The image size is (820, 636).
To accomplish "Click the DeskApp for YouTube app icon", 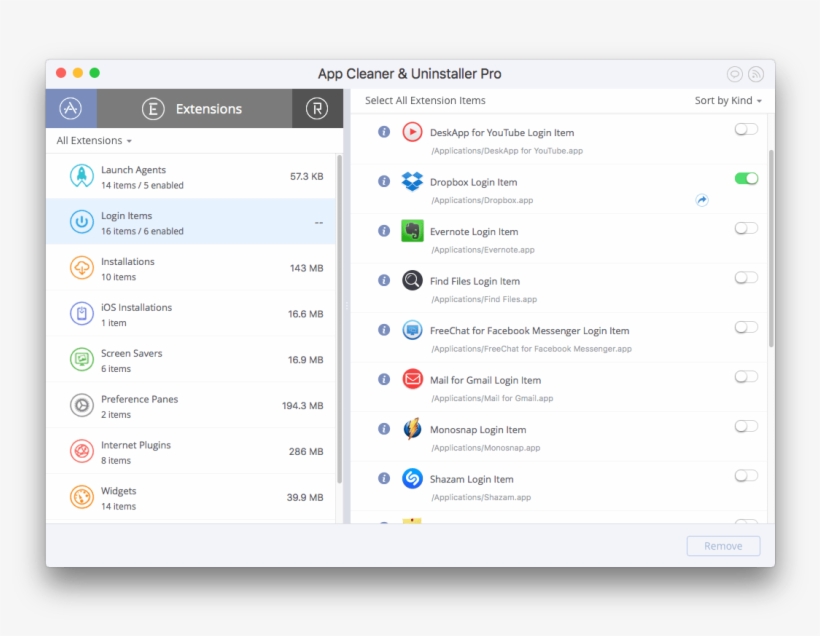I will (412, 132).
